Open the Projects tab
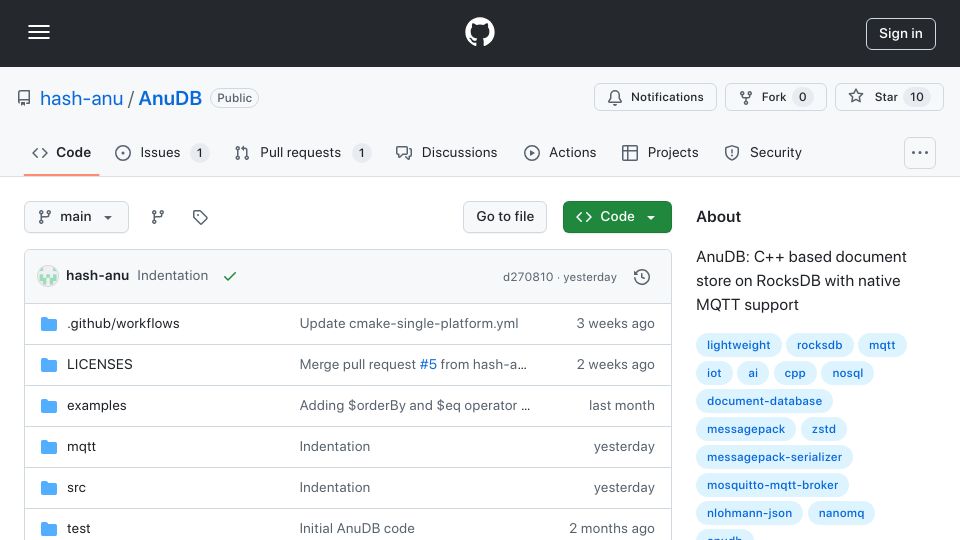 click(659, 152)
